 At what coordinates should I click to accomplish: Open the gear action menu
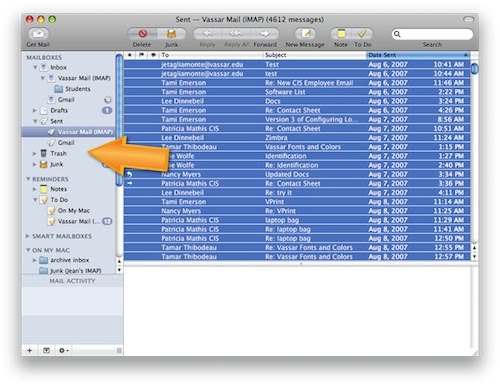click(63, 350)
